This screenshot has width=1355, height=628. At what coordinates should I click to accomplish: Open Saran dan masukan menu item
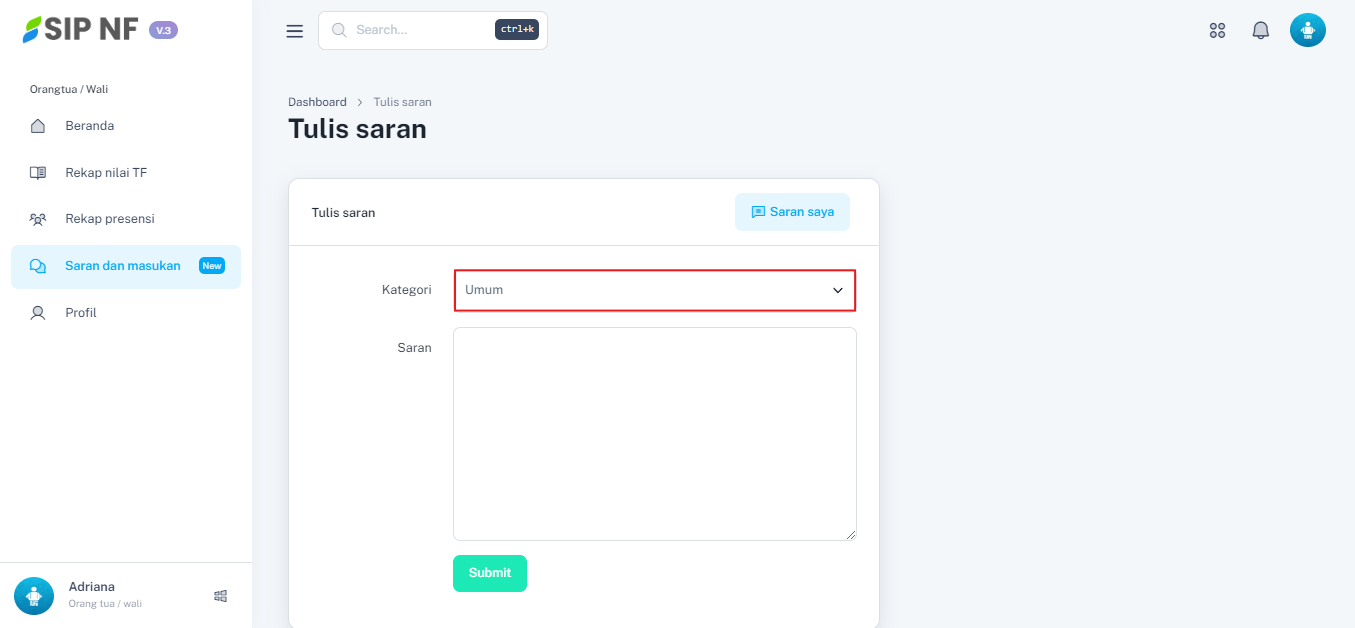pyautogui.click(x=123, y=266)
